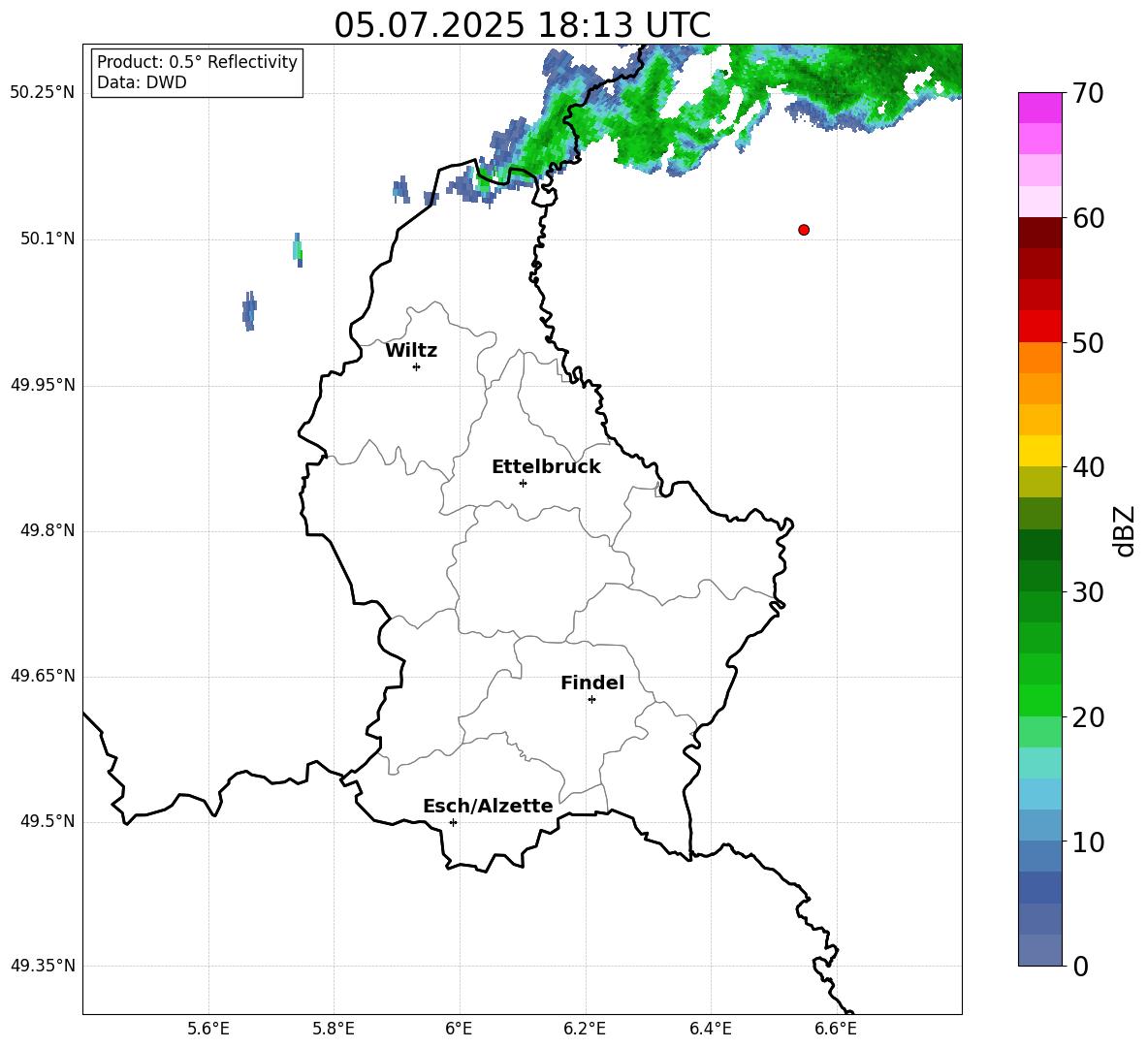Click the Wiltz cross marker

pyautogui.click(x=417, y=366)
